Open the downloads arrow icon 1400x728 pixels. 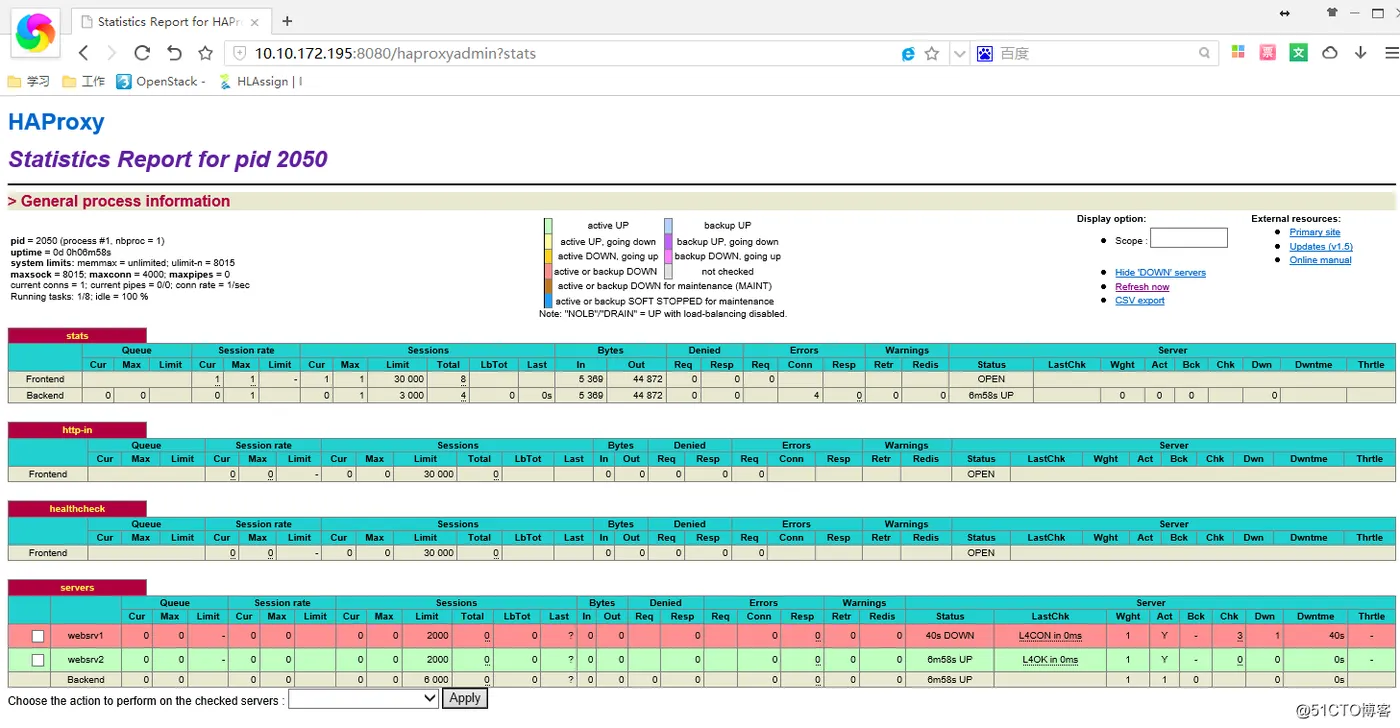[1361, 52]
